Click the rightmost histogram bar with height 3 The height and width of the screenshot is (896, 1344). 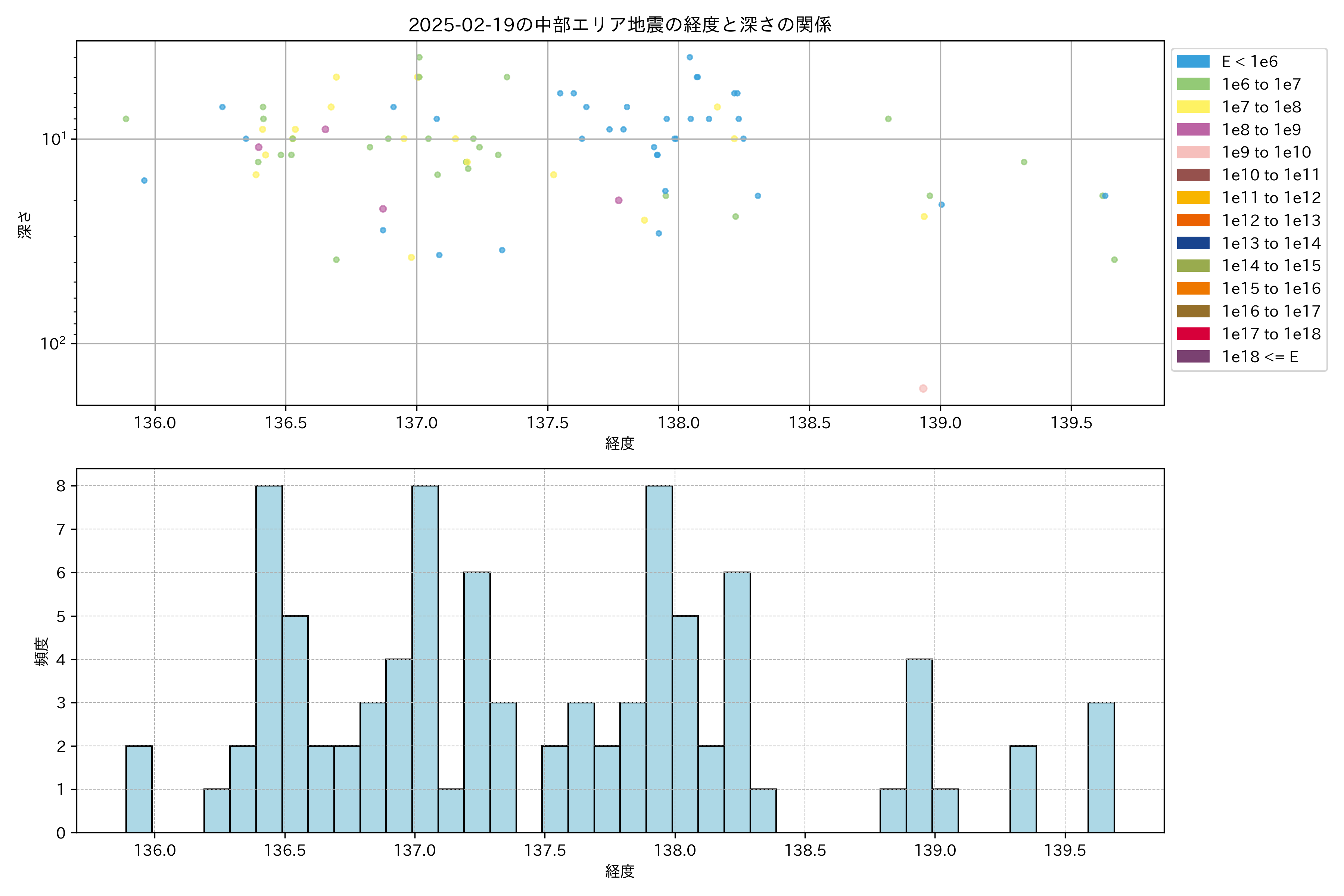click(x=1101, y=768)
